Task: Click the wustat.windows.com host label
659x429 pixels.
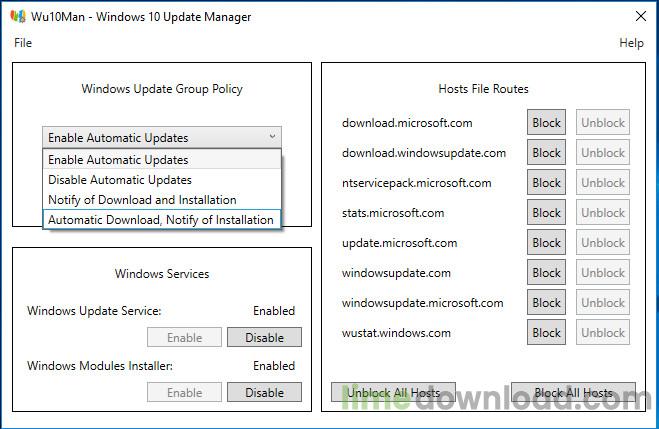Action: (396, 333)
